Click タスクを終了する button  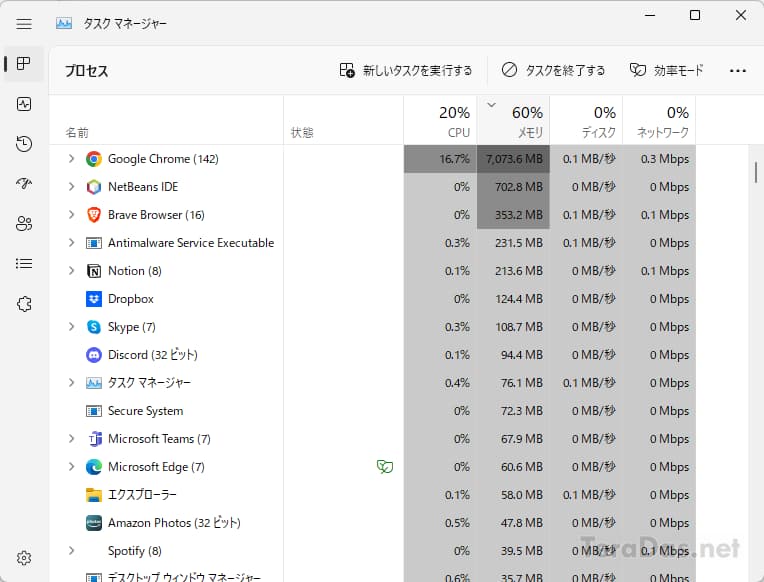(553, 71)
